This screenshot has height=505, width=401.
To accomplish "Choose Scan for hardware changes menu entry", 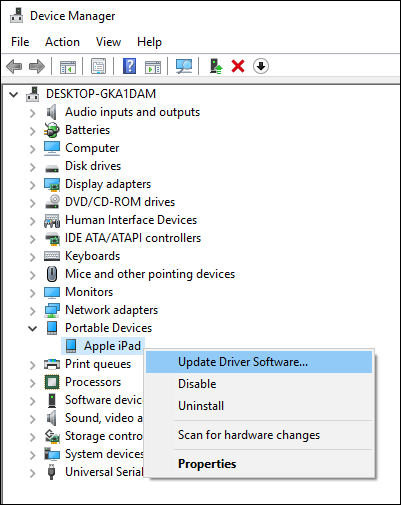I will click(259, 435).
